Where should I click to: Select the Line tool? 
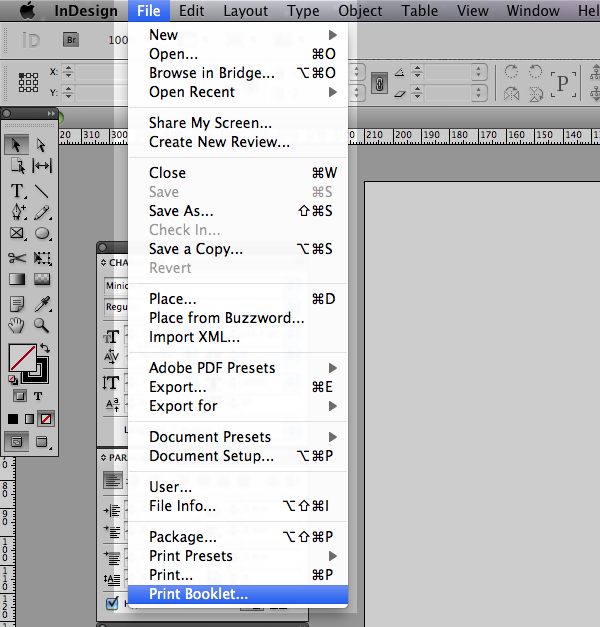click(x=42, y=191)
